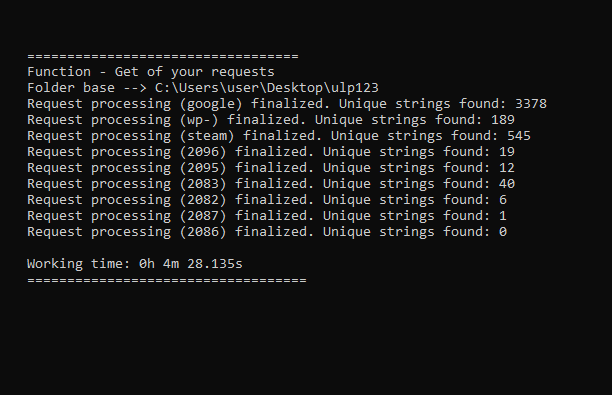Screen dimensions: 612x395
Task: Click the count 3378 for google
Action: 531,104
